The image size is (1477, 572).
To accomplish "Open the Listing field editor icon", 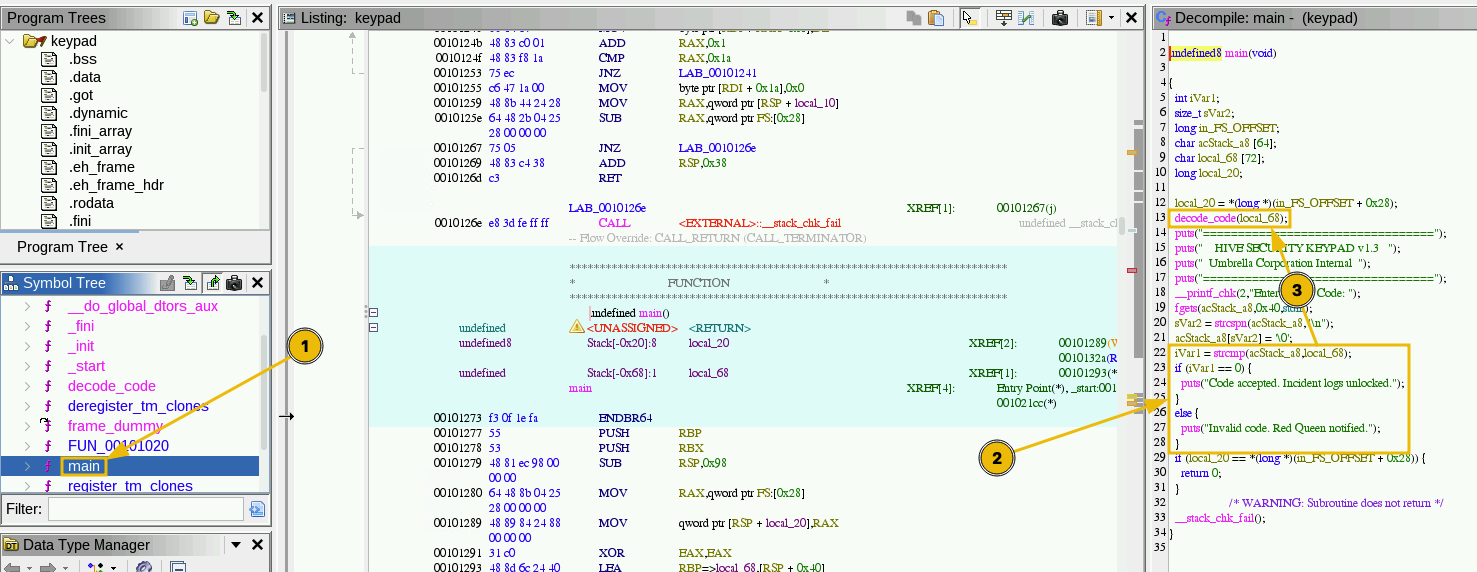I will coord(1003,17).
